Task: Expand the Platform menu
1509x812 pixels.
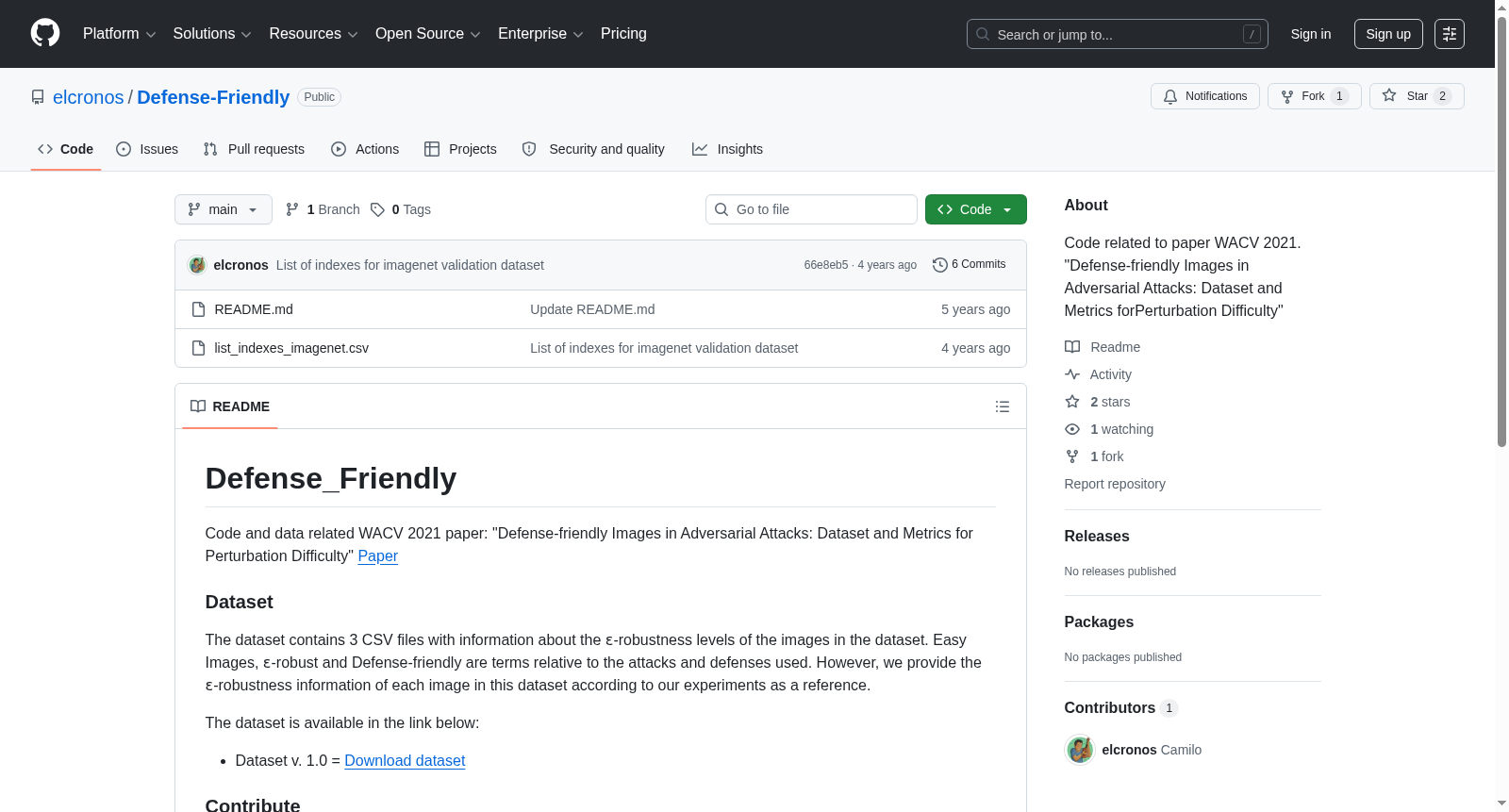Action: coord(120,34)
